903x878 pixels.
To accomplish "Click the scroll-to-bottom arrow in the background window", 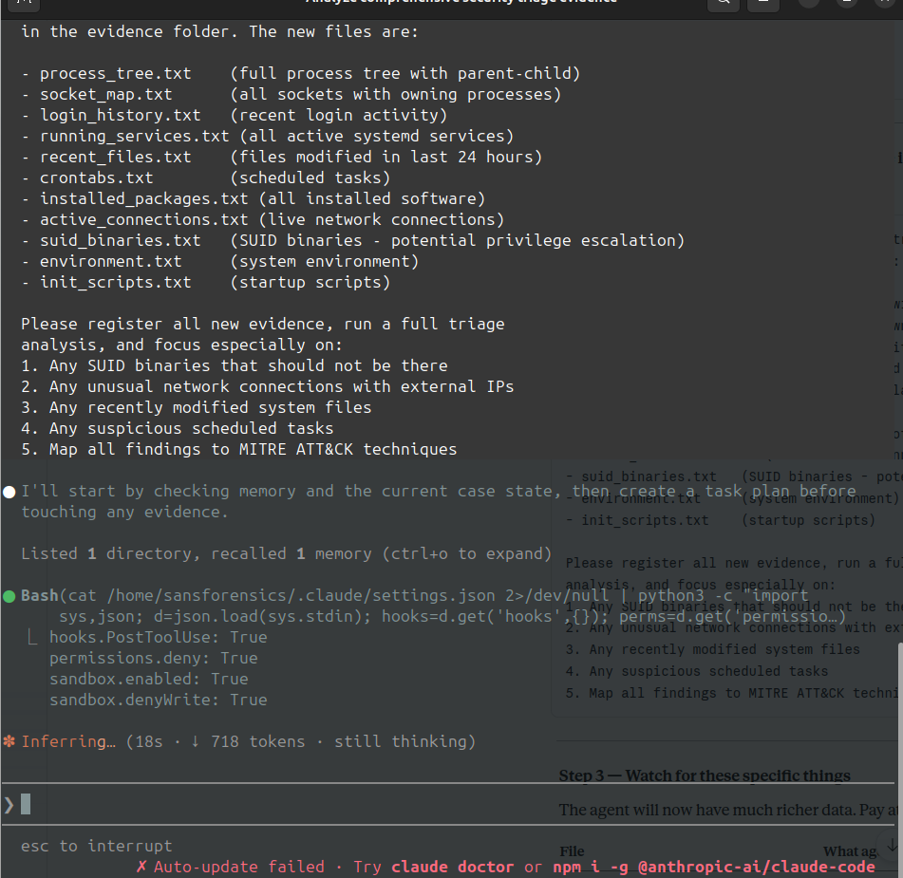I will [x=890, y=845].
